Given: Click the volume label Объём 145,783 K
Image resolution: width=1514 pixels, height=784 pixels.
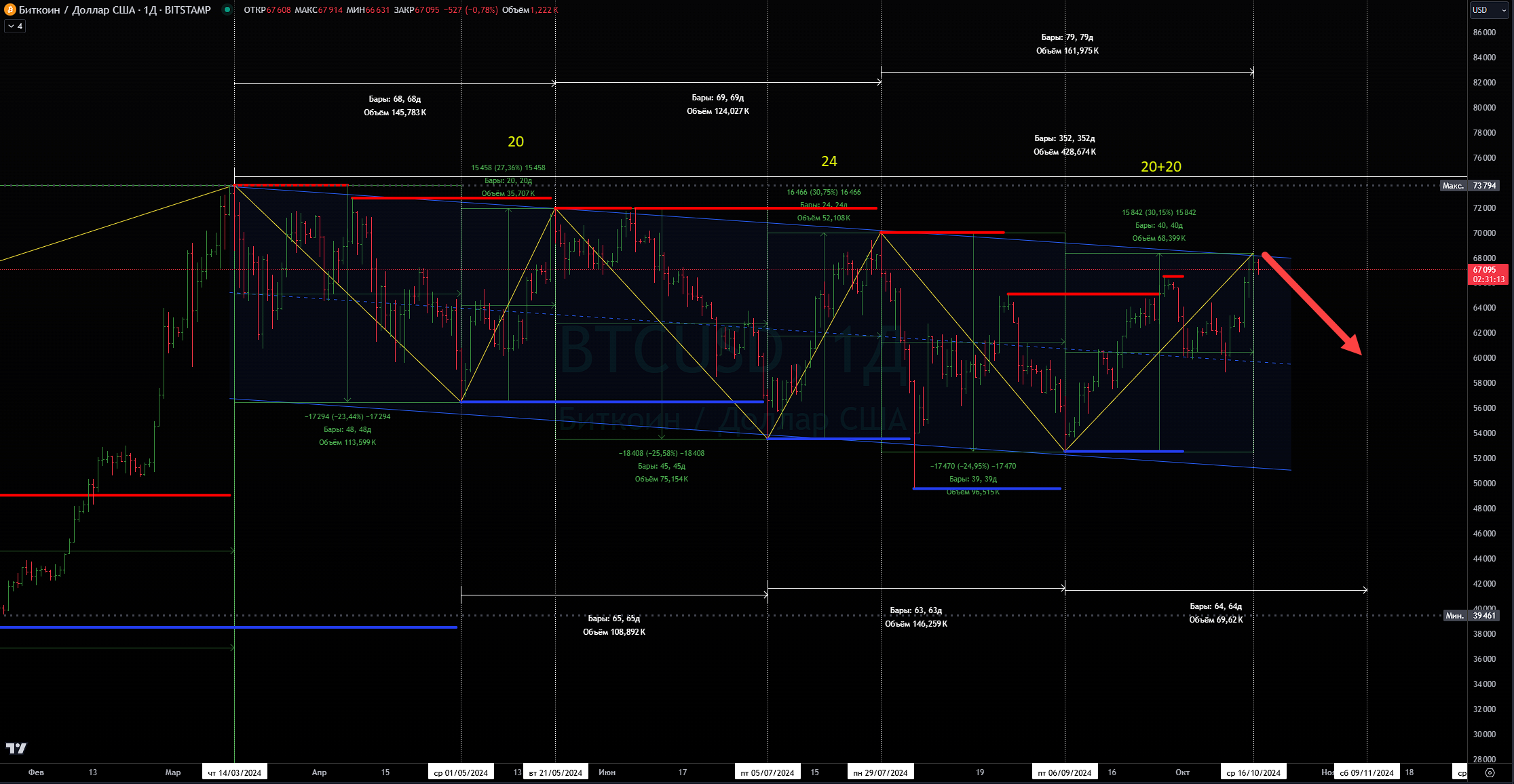Looking at the screenshot, I should tap(395, 113).
